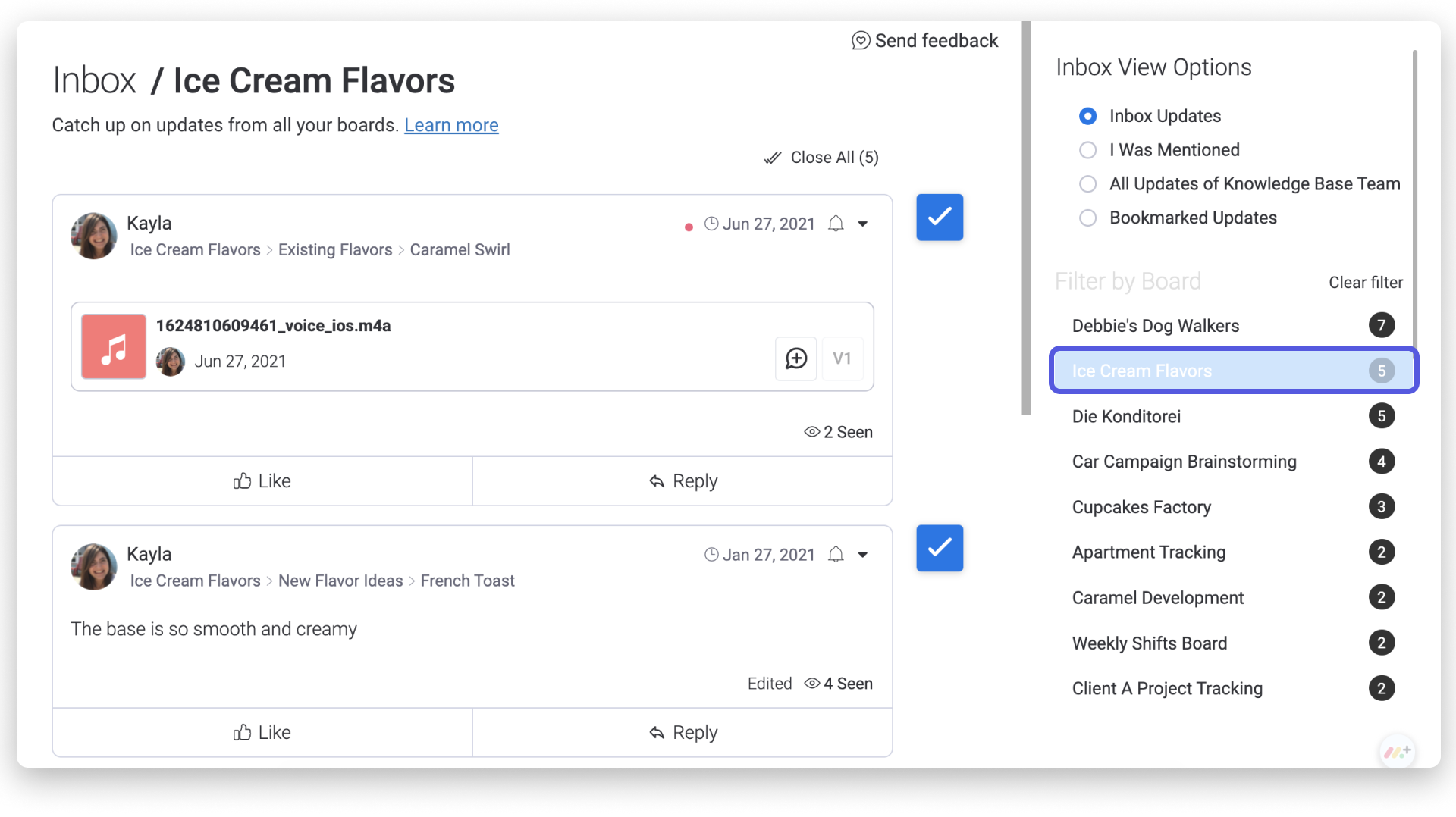Mark the Caramel Swirl update as read

940,218
